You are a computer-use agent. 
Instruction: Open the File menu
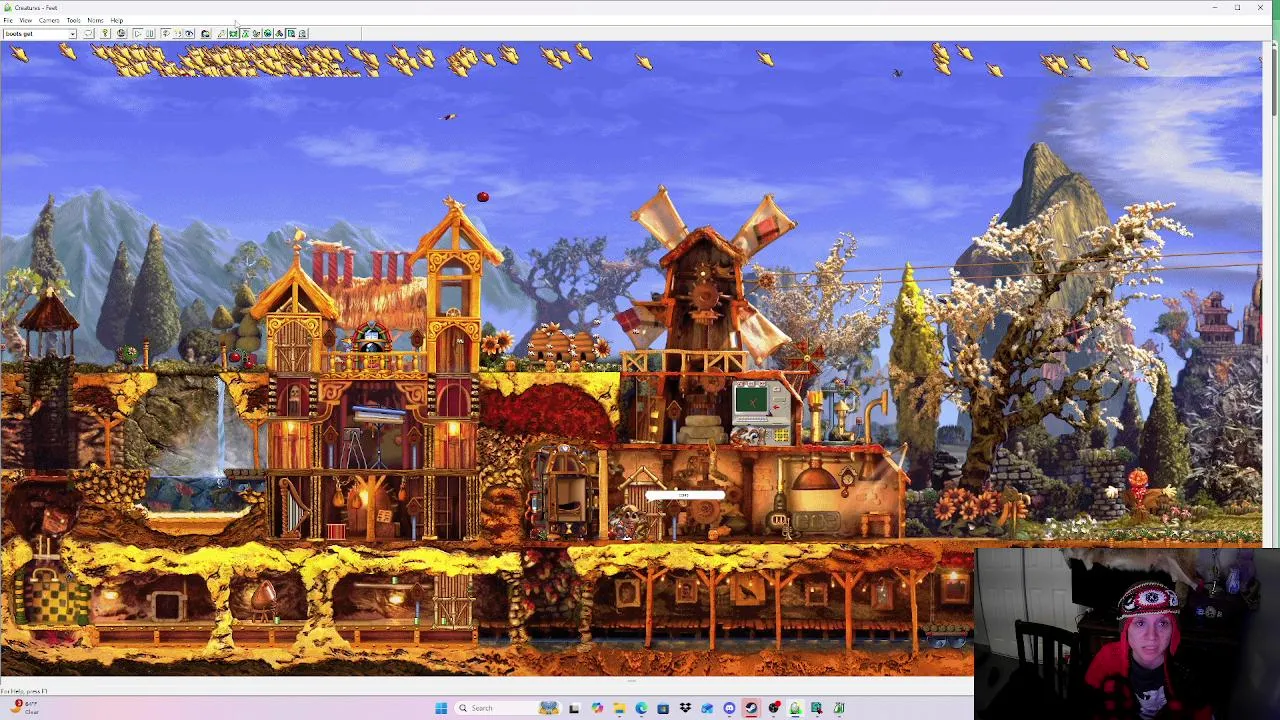point(8,20)
